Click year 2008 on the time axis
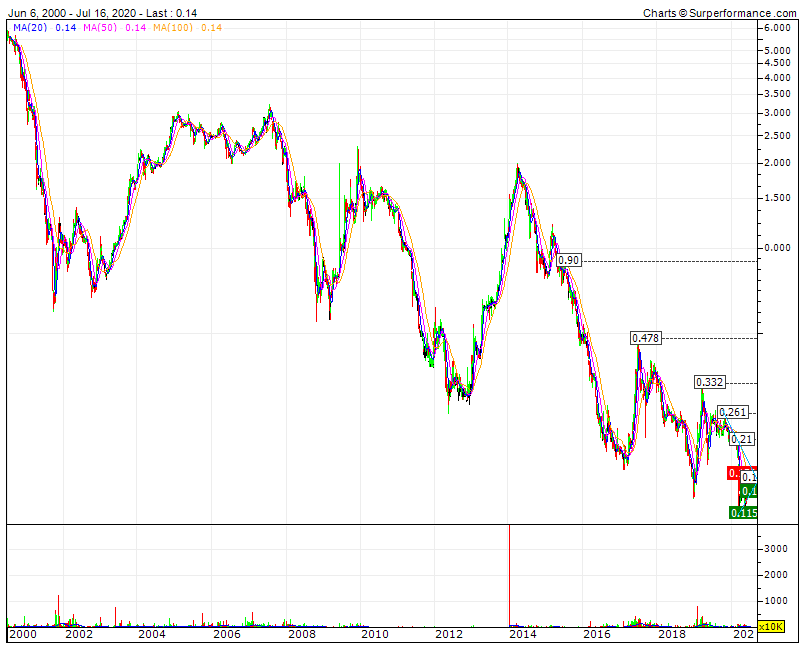 pyautogui.click(x=302, y=634)
